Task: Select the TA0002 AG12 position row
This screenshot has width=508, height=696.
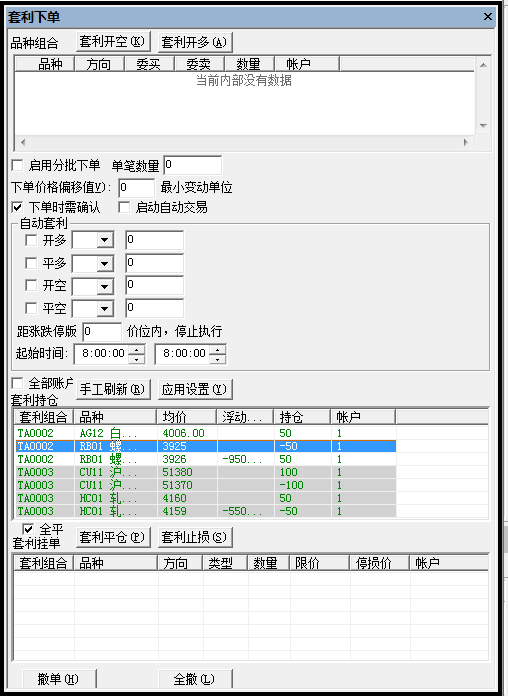Action: [x=206, y=433]
